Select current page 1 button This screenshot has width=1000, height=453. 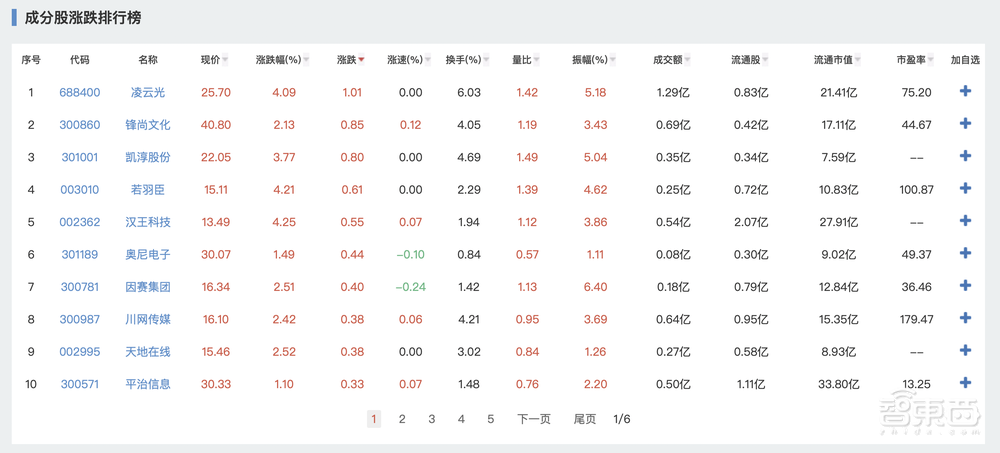374,419
